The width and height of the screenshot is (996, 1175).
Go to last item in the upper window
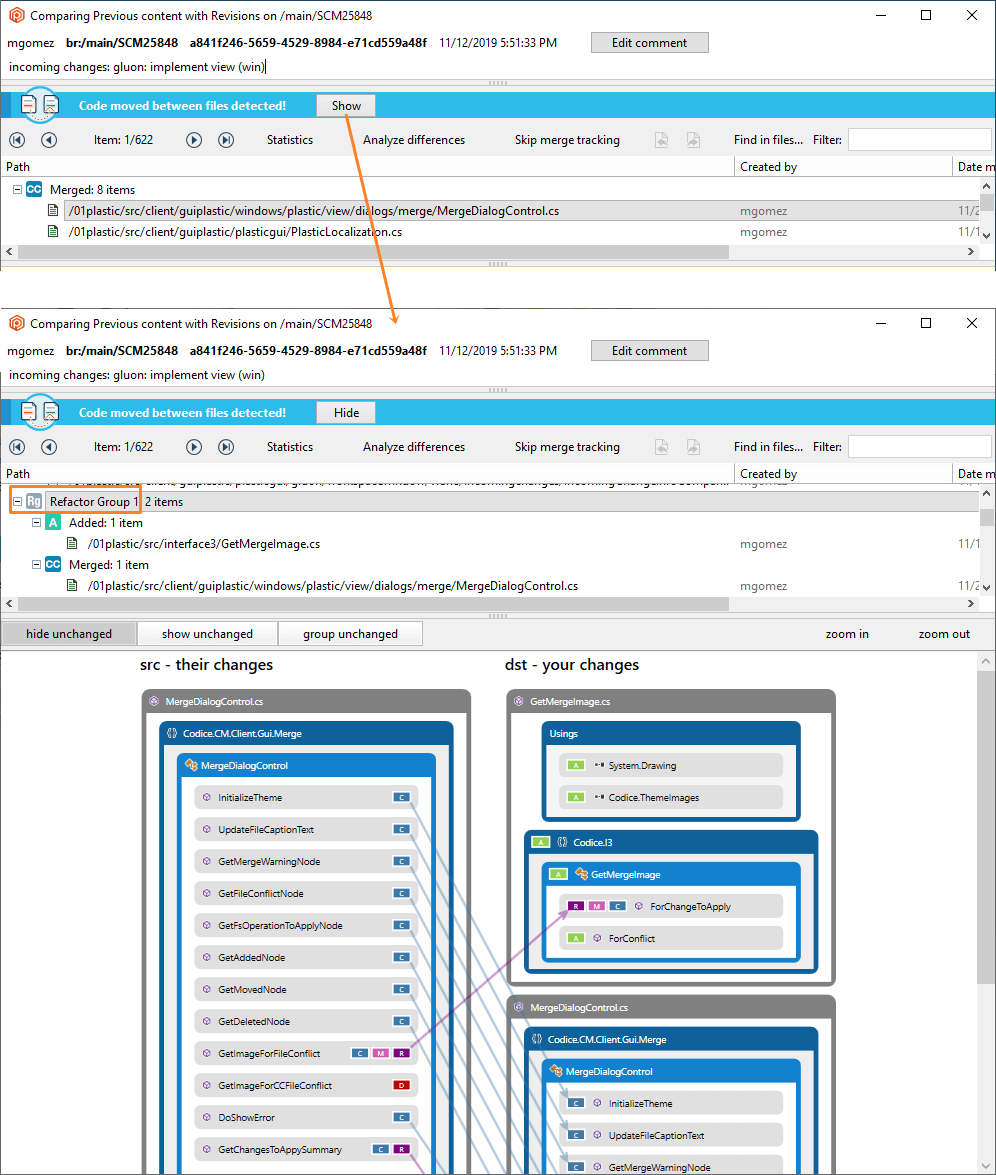pos(226,140)
